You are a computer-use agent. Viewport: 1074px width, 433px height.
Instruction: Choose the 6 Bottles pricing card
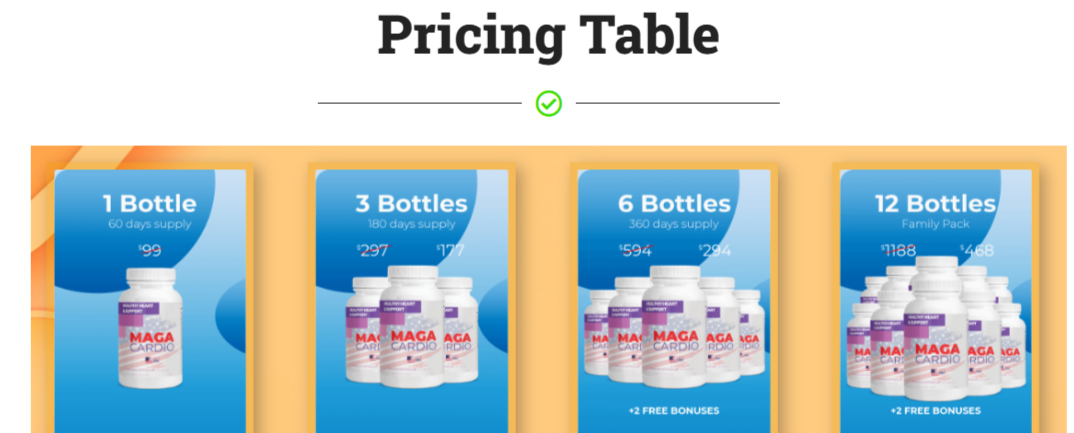pyautogui.click(x=674, y=301)
